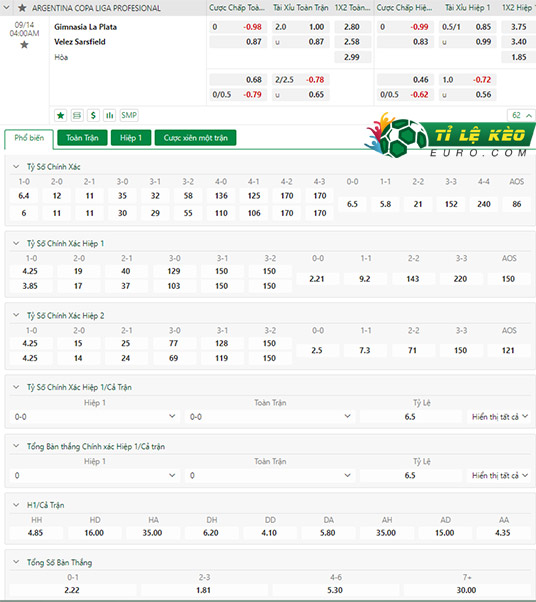Collapse the league header chevron

[x=6, y=8]
